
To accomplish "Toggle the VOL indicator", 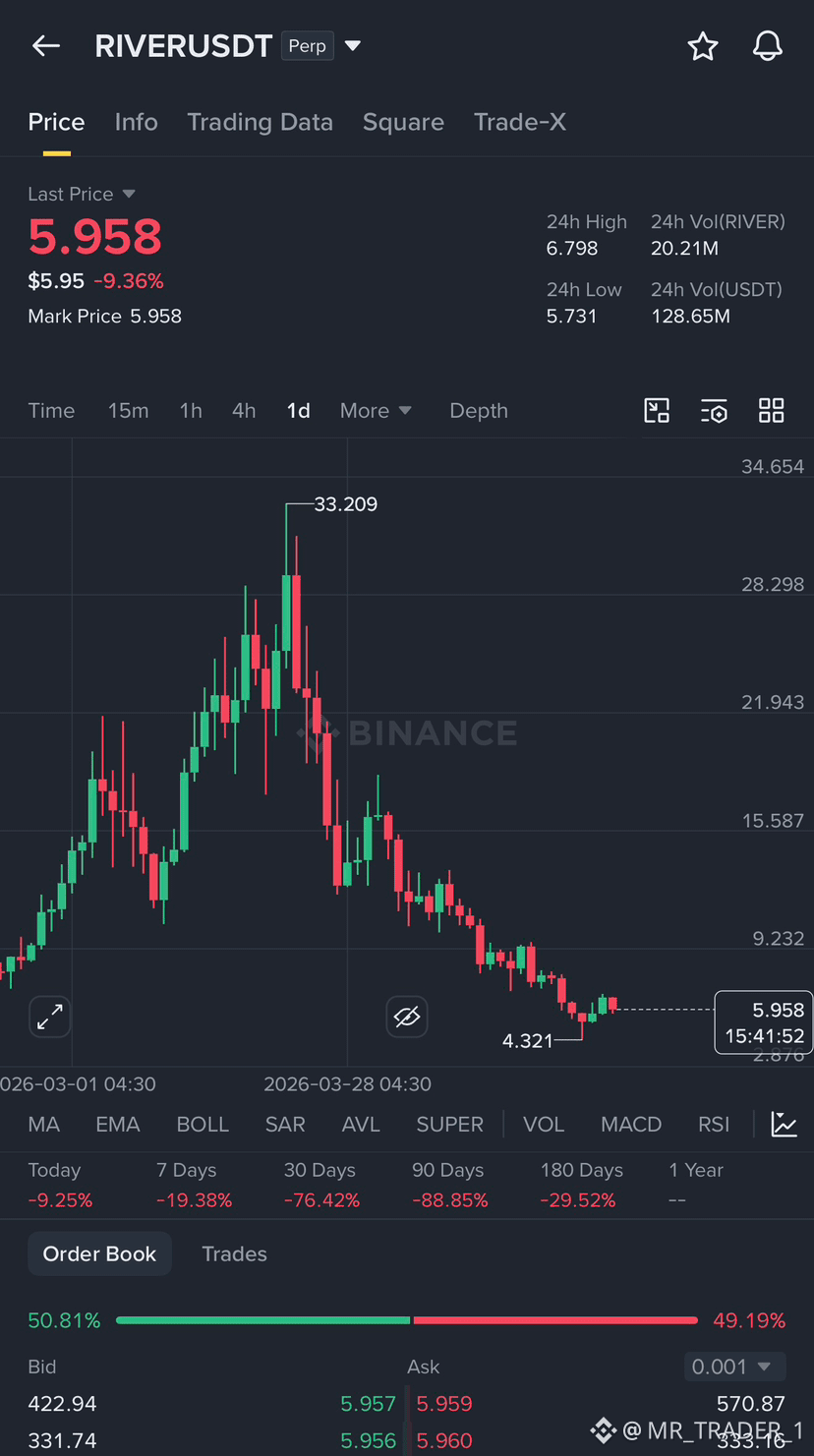I will 544,1124.
